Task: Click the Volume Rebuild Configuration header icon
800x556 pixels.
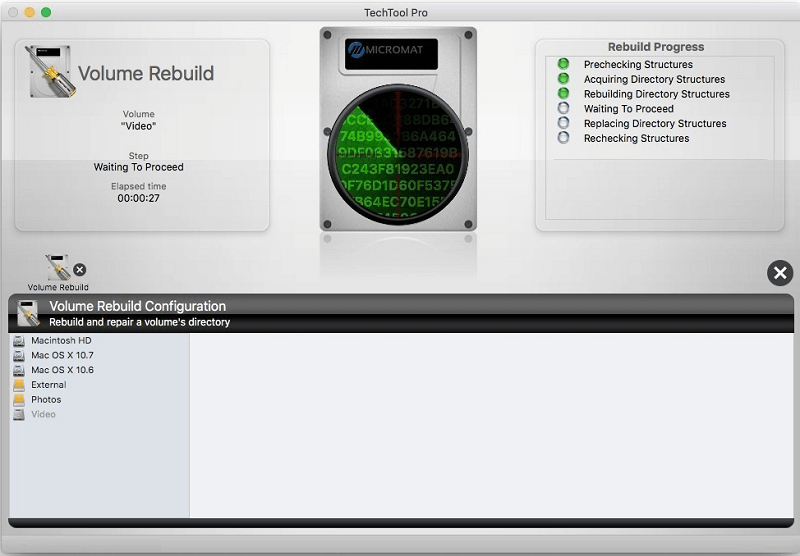Action: [28, 313]
